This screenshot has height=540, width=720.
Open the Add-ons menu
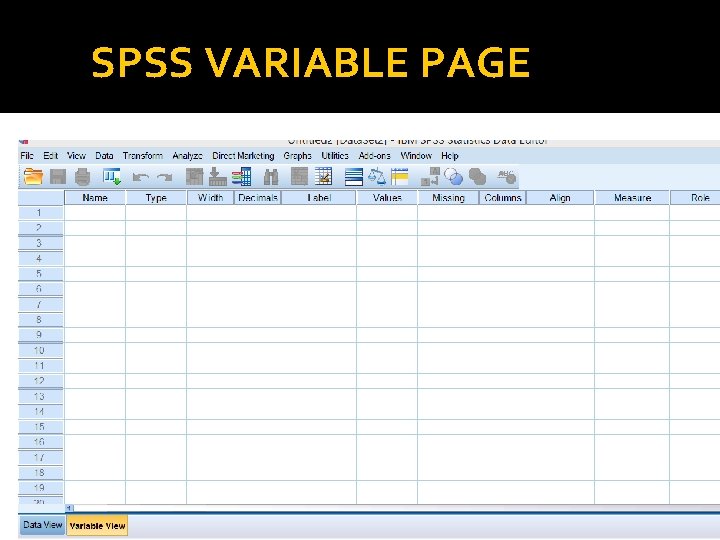point(375,156)
